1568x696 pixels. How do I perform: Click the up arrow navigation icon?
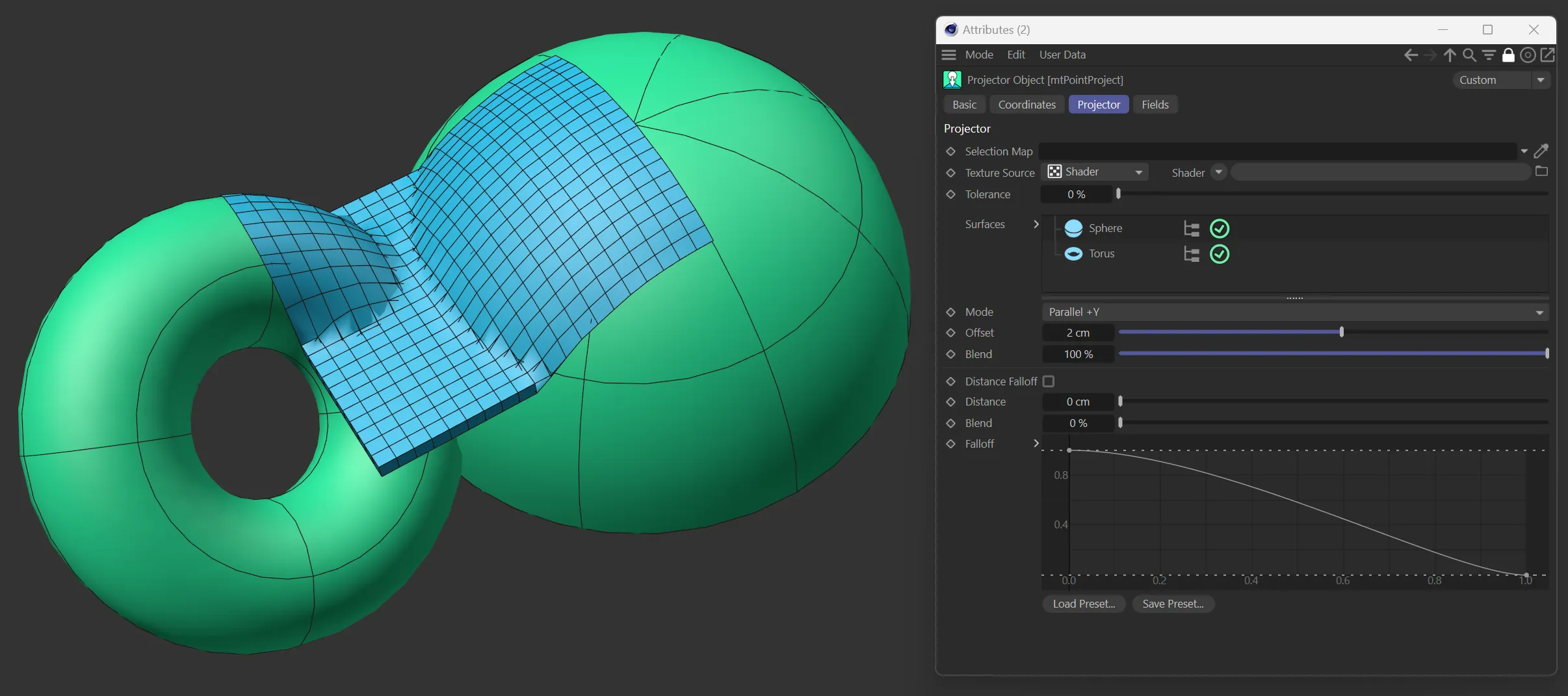pyautogui.click(x=1450, y=55)
